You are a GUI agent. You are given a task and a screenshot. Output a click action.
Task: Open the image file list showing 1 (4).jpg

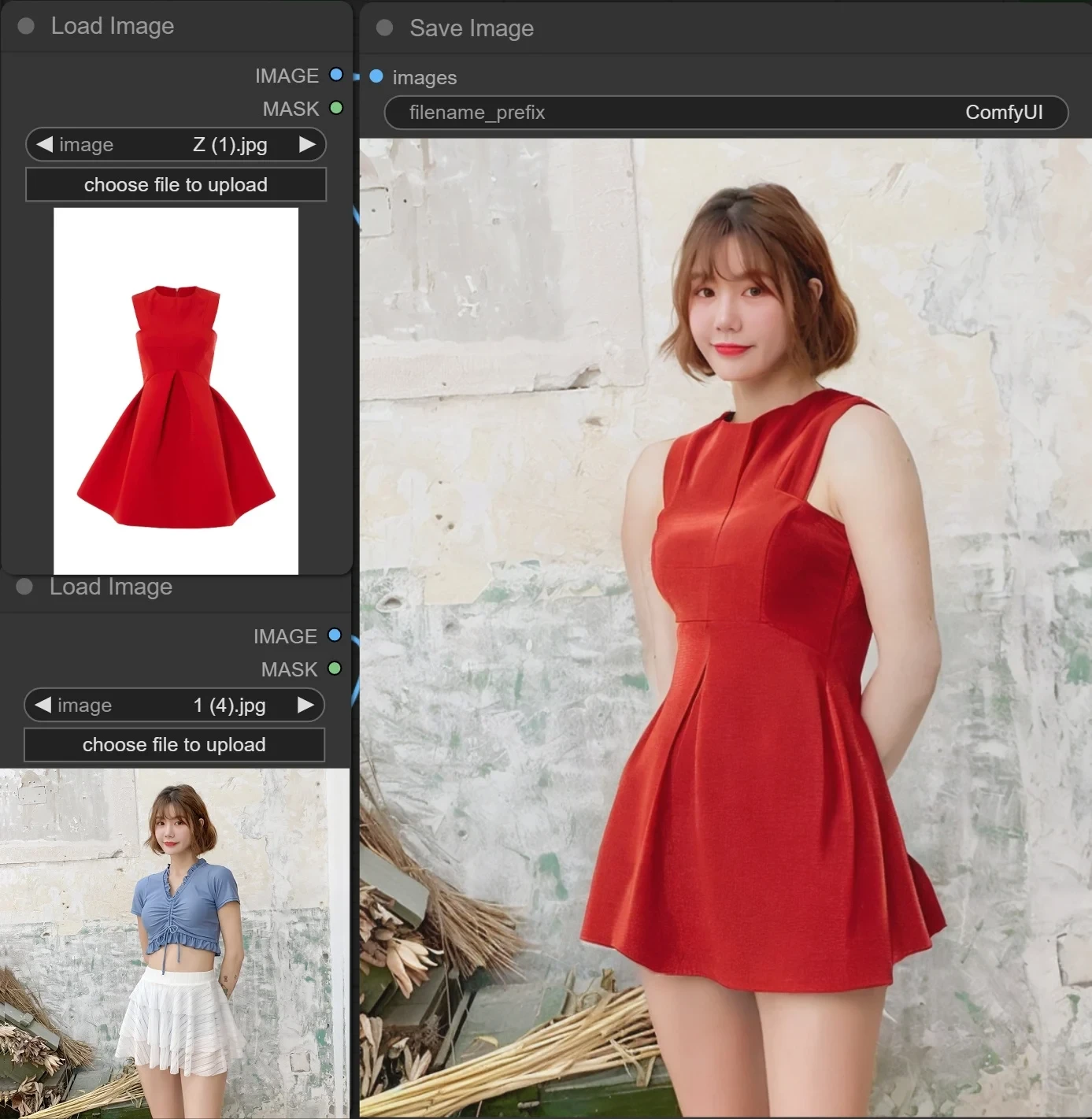point(174,705)
